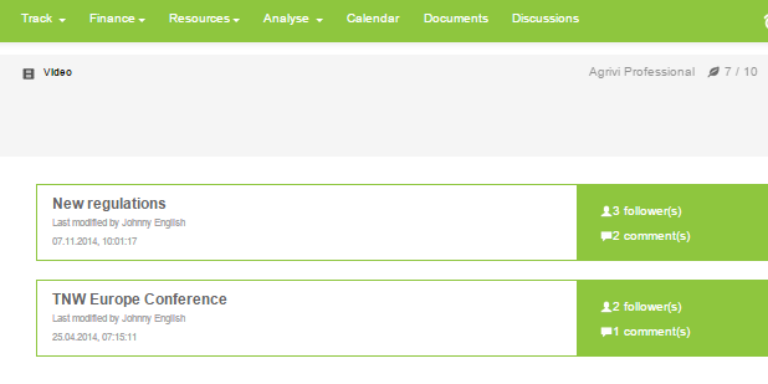Open the Analyse dropdown menu
Viewport: 768px width, 384px height.
(293, 19)
